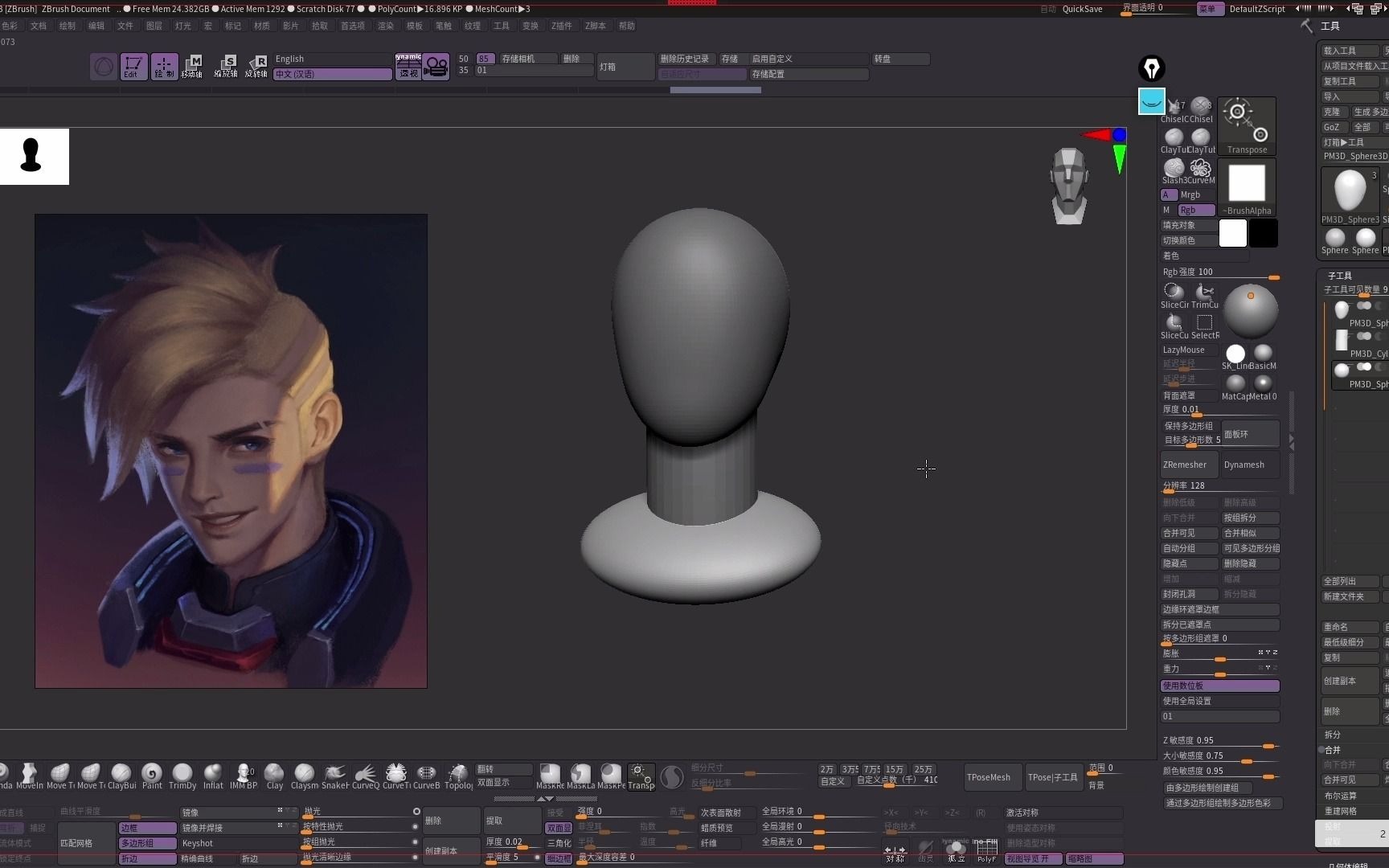The width and height of the screenshot is (1389, 868).
Task: Toggle the LazyMouse option
Action: click(1189, 350)
